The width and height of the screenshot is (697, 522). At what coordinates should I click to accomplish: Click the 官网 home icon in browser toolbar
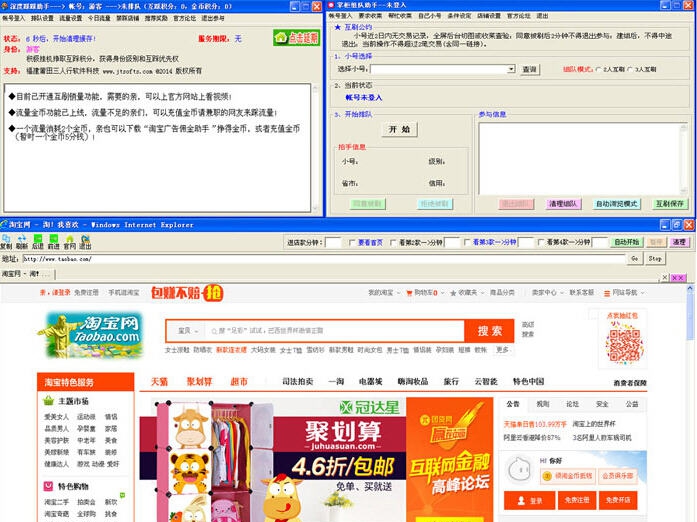[x=69, y=239]
